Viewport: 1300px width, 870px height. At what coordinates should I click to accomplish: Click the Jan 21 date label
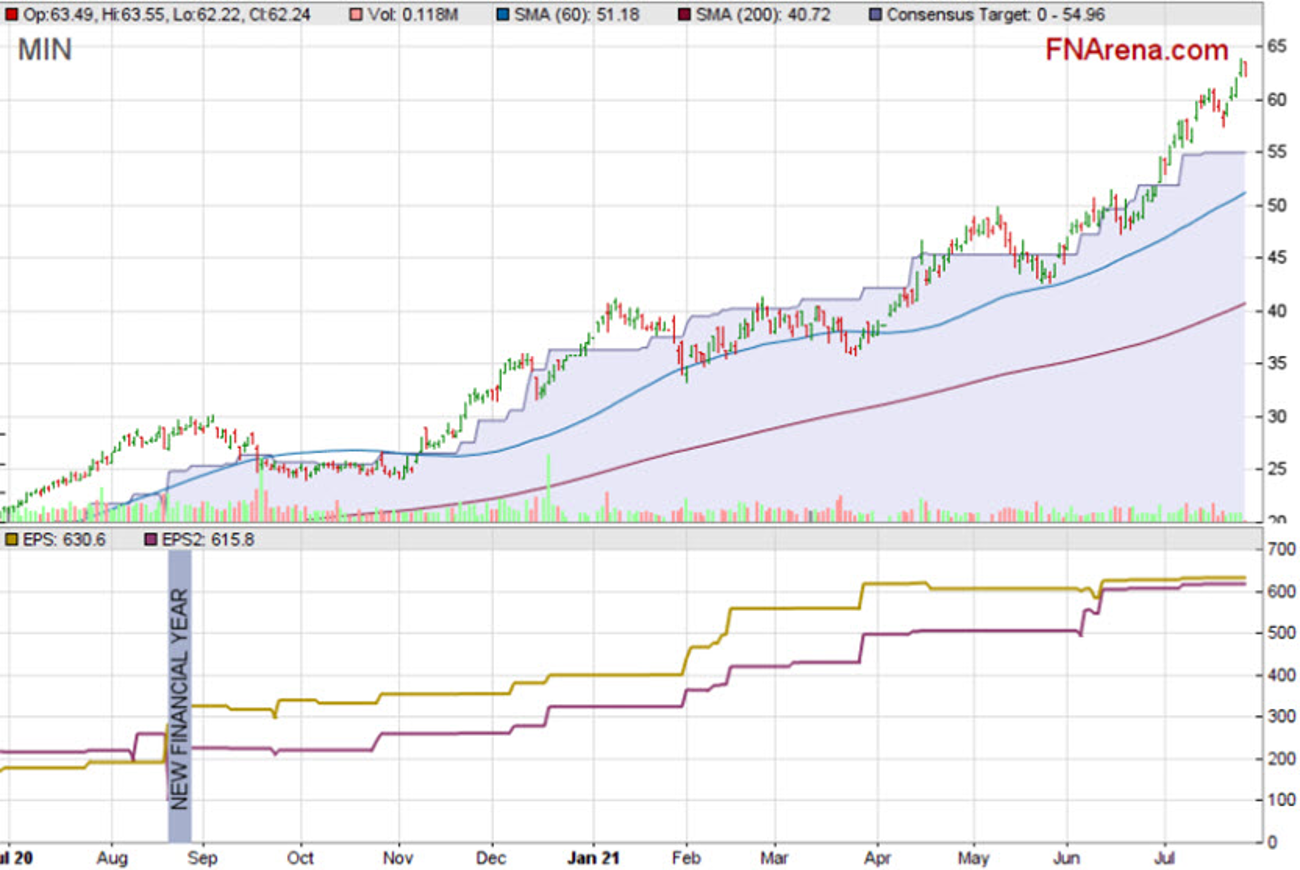[594, 858]
